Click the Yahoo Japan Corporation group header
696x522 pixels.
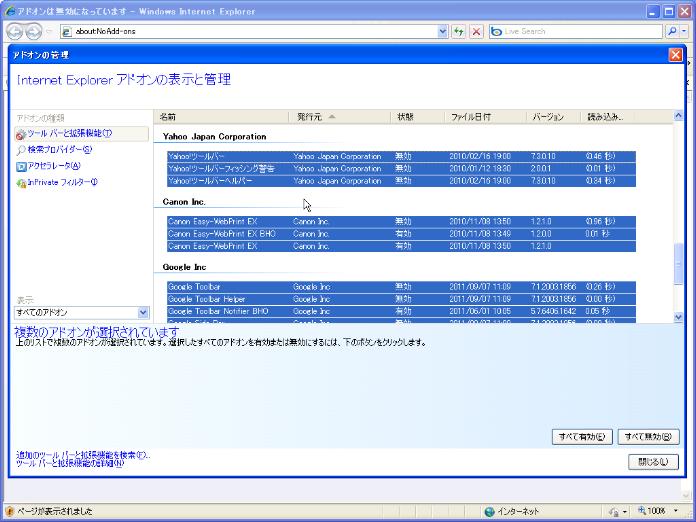(214, 137)
